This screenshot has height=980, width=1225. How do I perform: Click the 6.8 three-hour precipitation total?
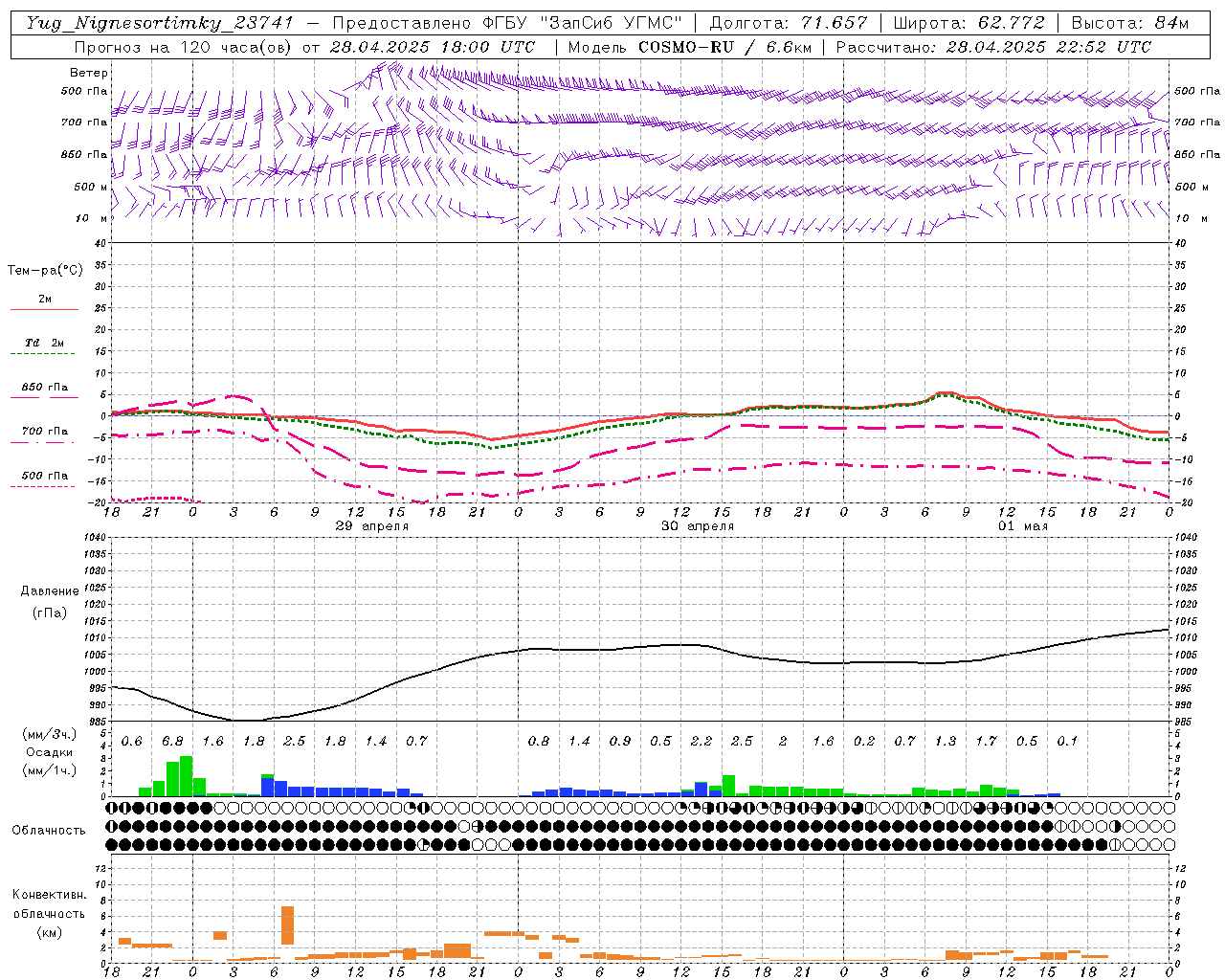click(x=172, y=741)
